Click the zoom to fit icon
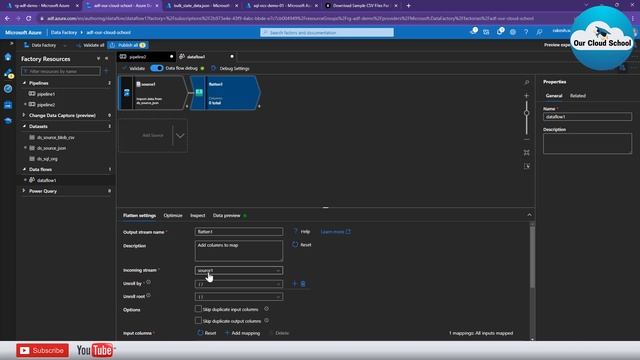 pyautogui.click(x=527, y=153)
